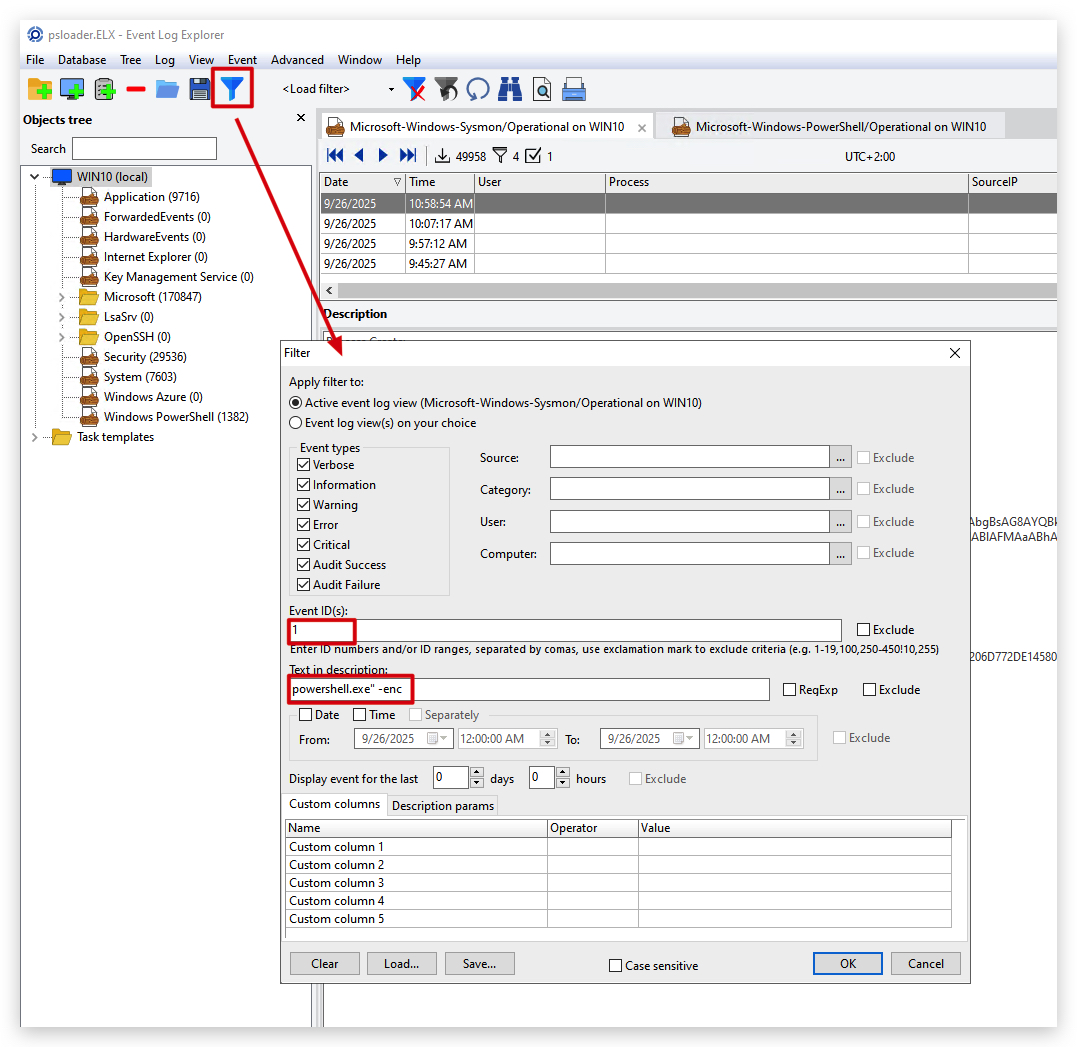Select Event log view(s) on your choice

click(x=295, y=423)
